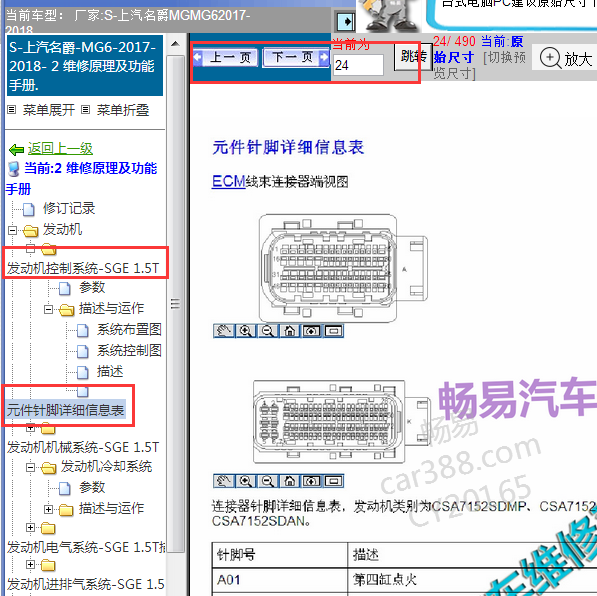
Task: Click the arrow button in the top gray bar
Action: pyautogui.click(x=346, y=22)
